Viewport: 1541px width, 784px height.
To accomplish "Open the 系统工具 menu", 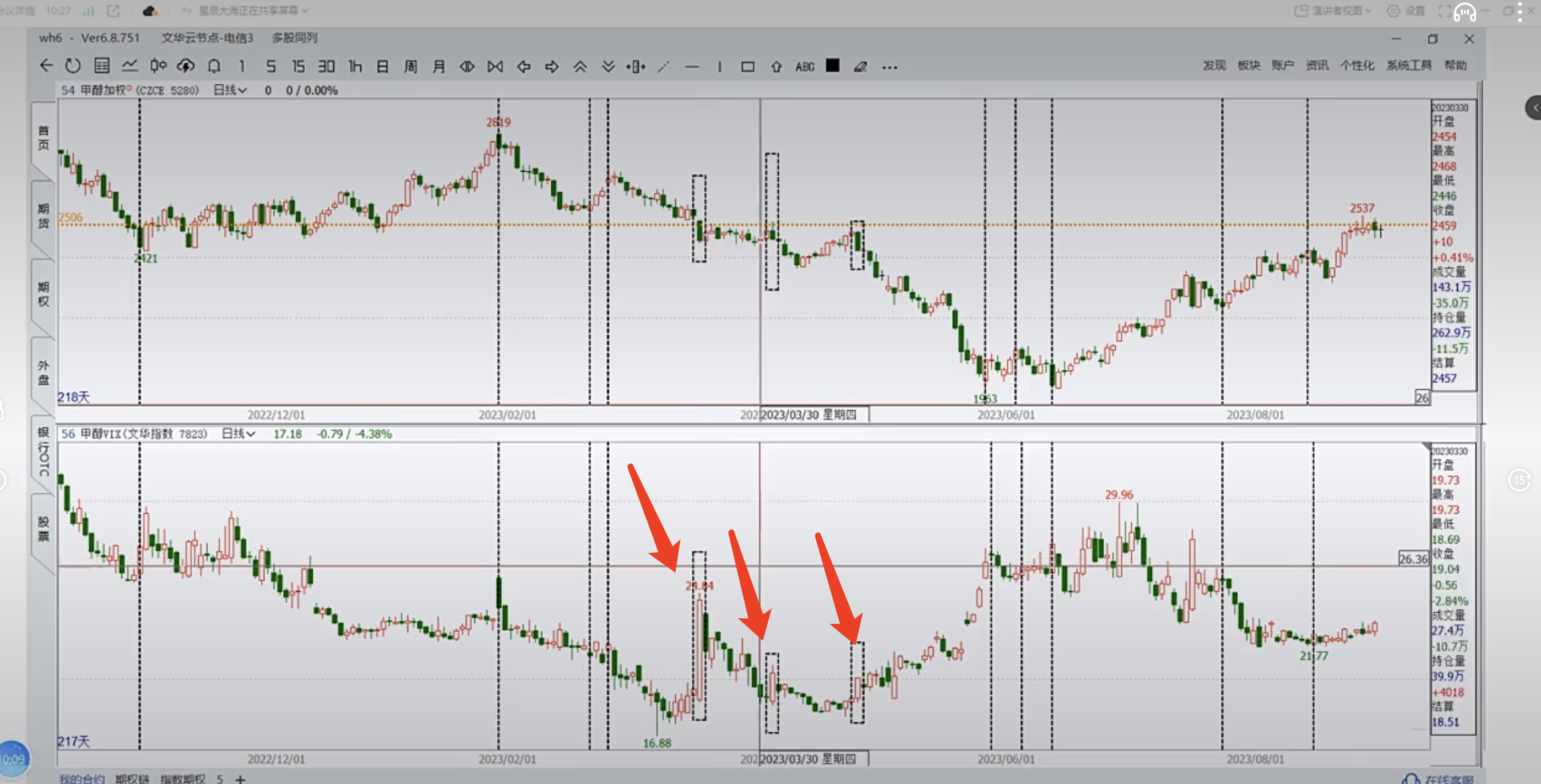I will [1408, 65].
